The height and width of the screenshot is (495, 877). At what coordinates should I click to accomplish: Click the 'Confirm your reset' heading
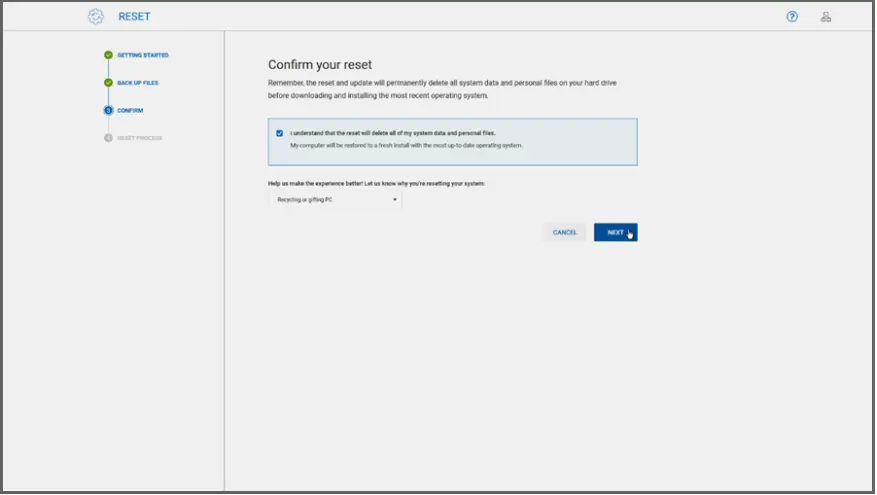pyautogui.click(x=320, y=65)
